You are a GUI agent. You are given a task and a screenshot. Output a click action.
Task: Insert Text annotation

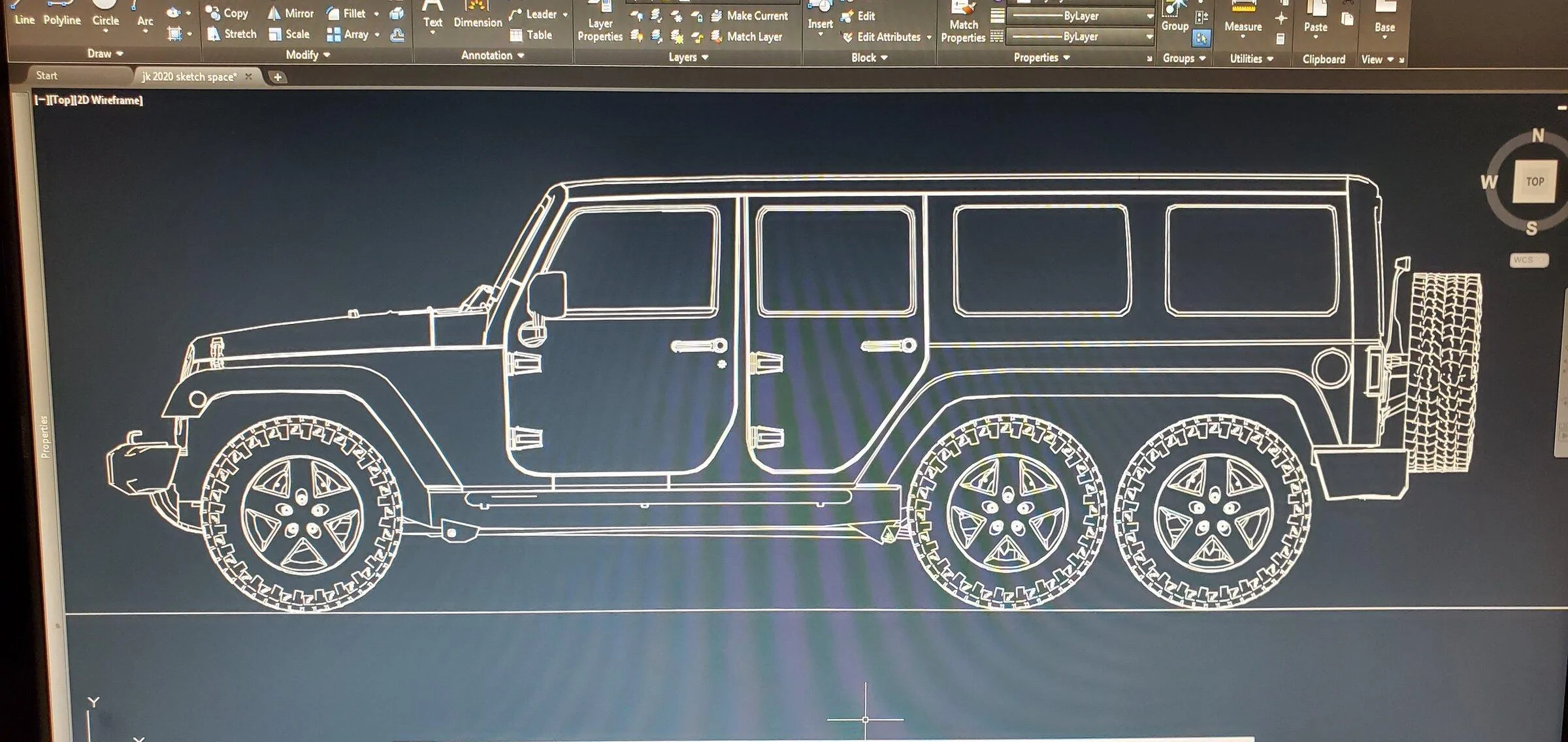click(433, 16)
